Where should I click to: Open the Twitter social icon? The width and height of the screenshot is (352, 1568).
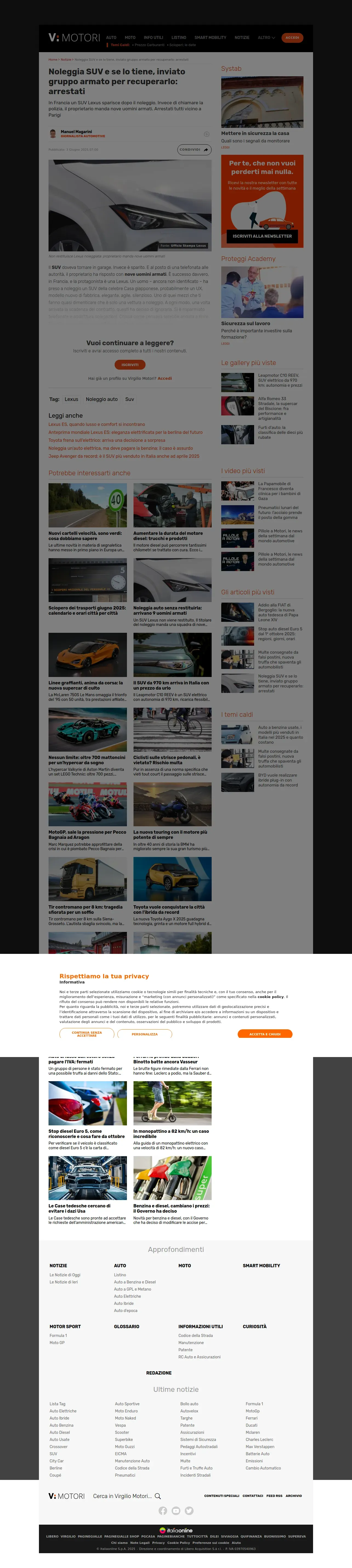pos(189,1510)
